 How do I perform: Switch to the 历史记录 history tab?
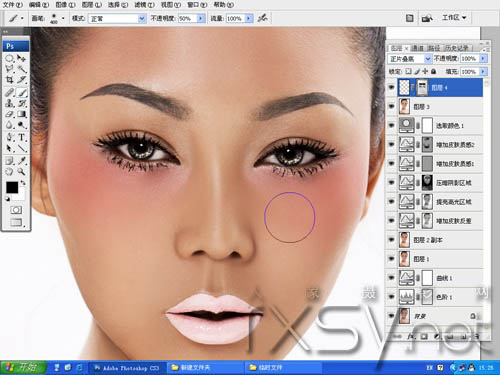pos(457,48)
